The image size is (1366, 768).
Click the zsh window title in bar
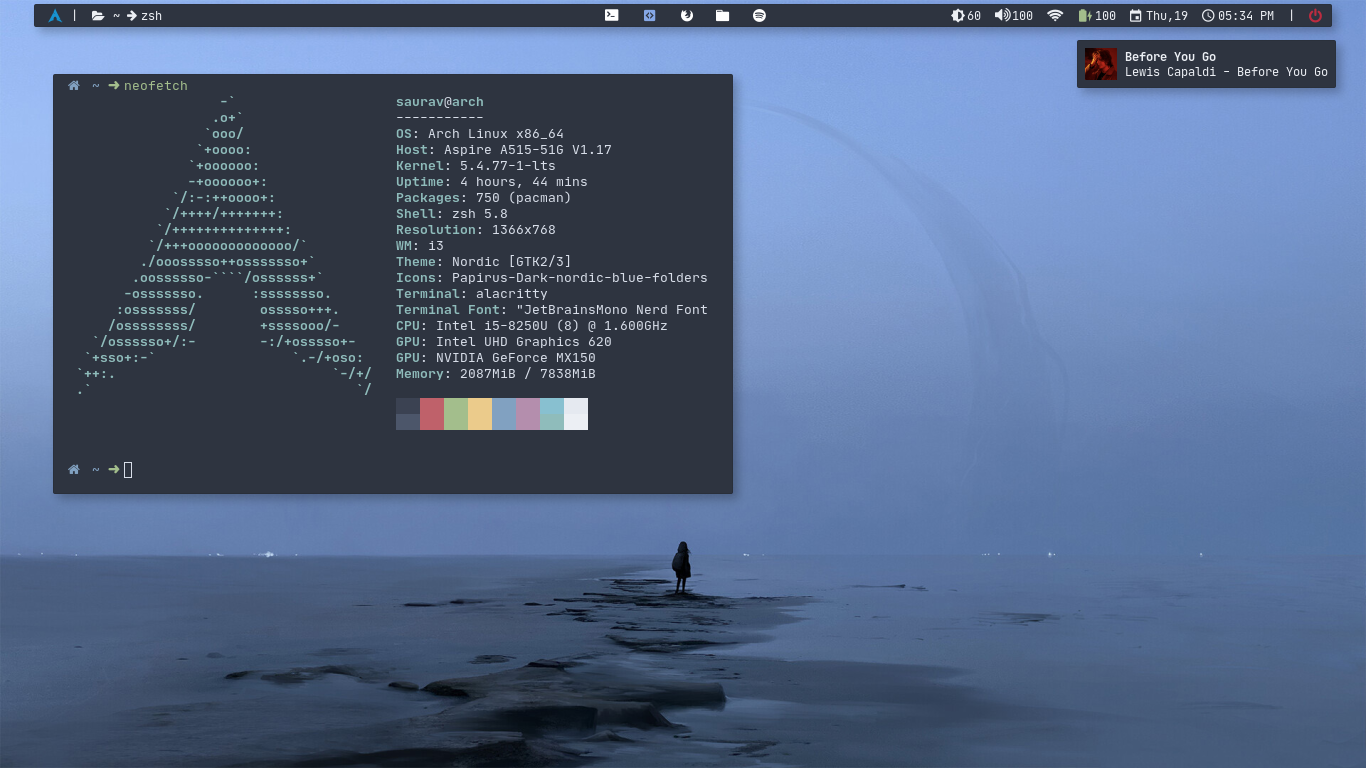click(x=151, y=16)
